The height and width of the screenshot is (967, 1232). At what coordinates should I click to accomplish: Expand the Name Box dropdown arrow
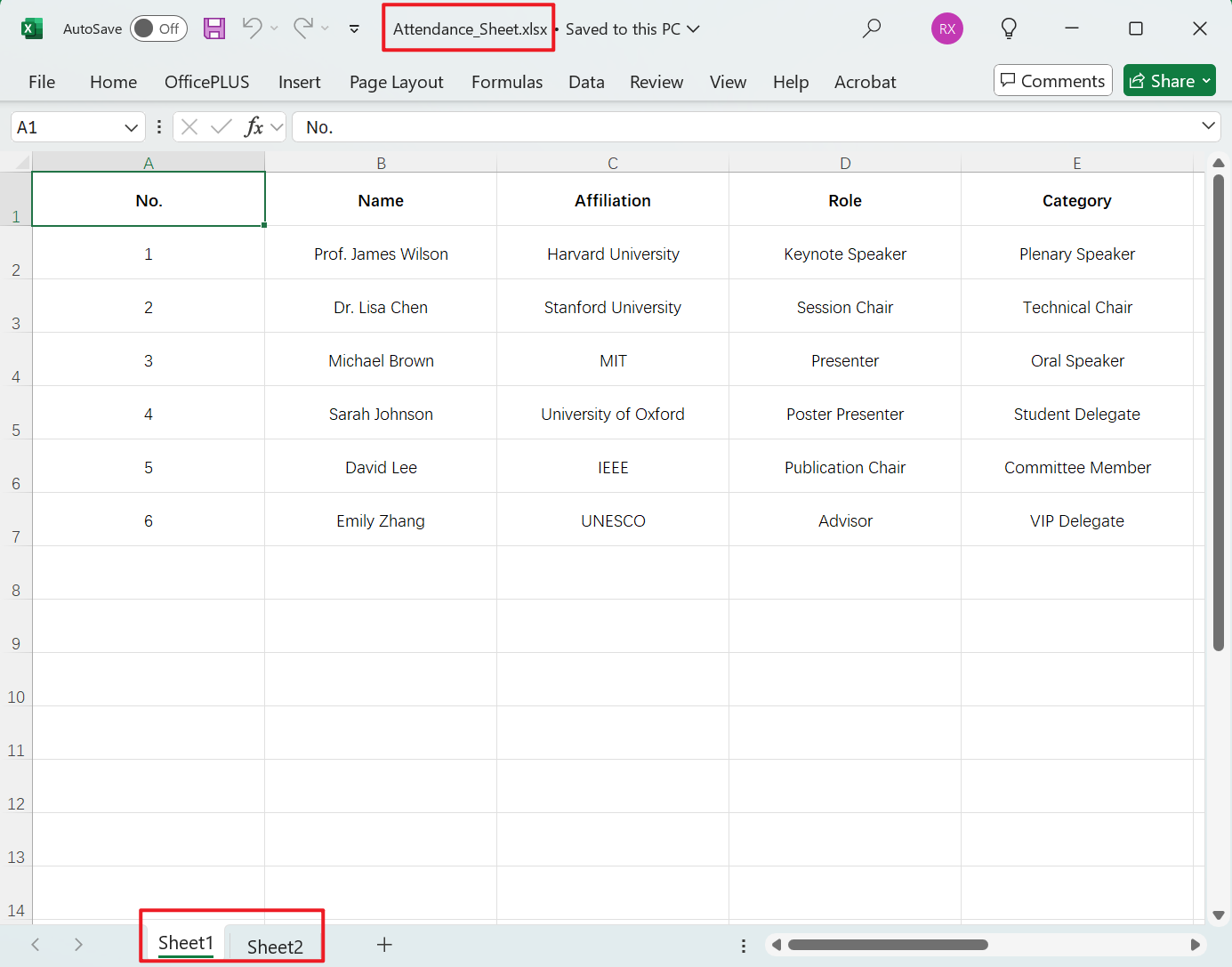(131, 127)
